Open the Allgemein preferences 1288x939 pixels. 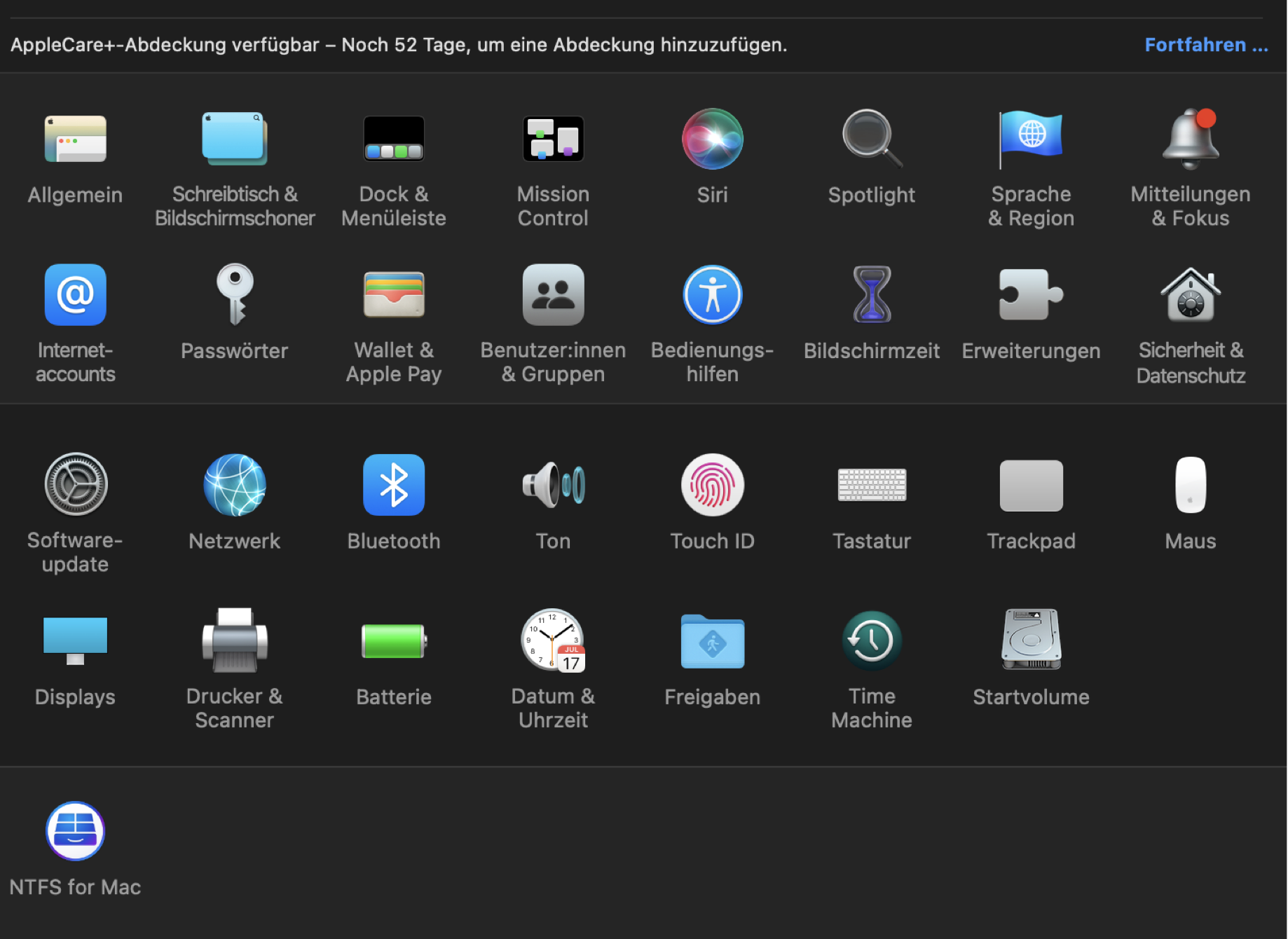coord(76,139)
